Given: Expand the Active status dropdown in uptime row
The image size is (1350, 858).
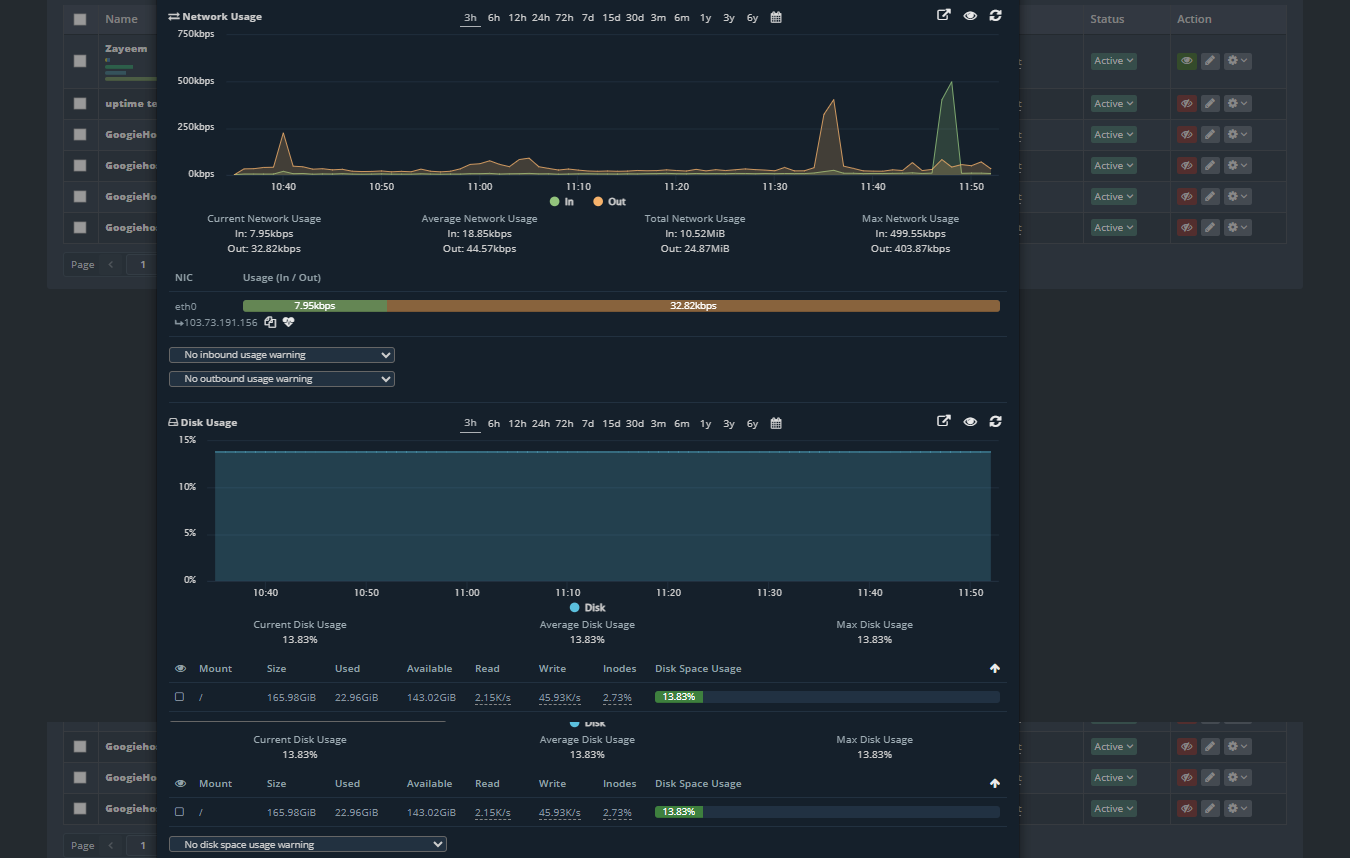Looking at the screenshot, I should click(1114, 103).
